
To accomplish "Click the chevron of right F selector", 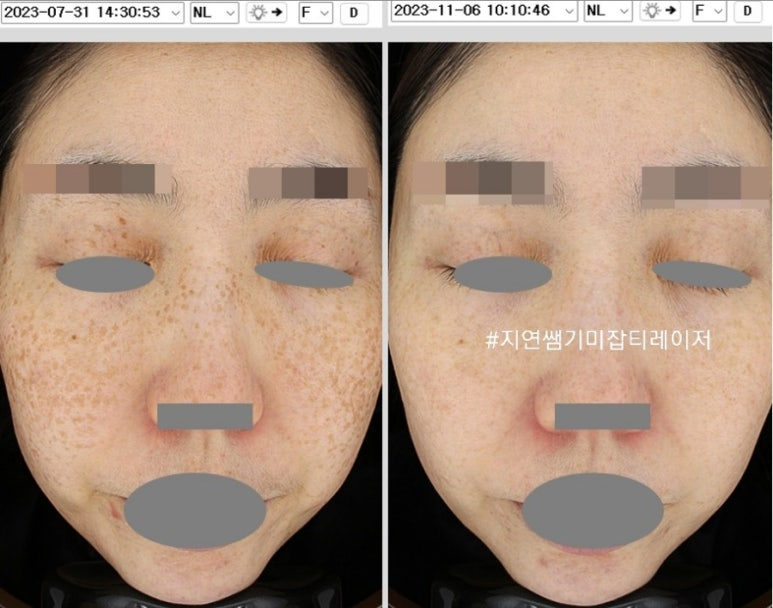I will pos(718,11).
